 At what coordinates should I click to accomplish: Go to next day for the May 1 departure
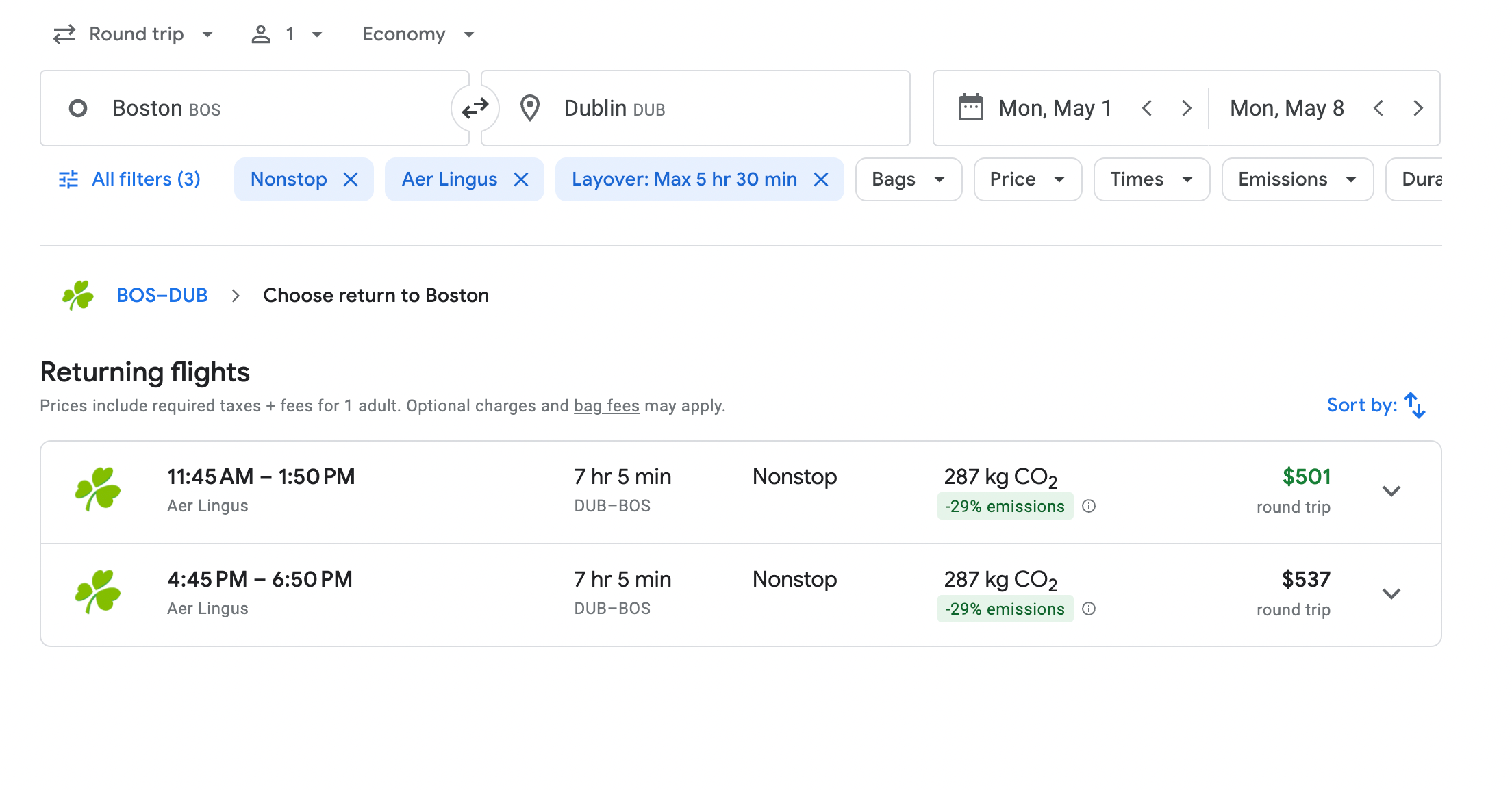(1187, 108)
